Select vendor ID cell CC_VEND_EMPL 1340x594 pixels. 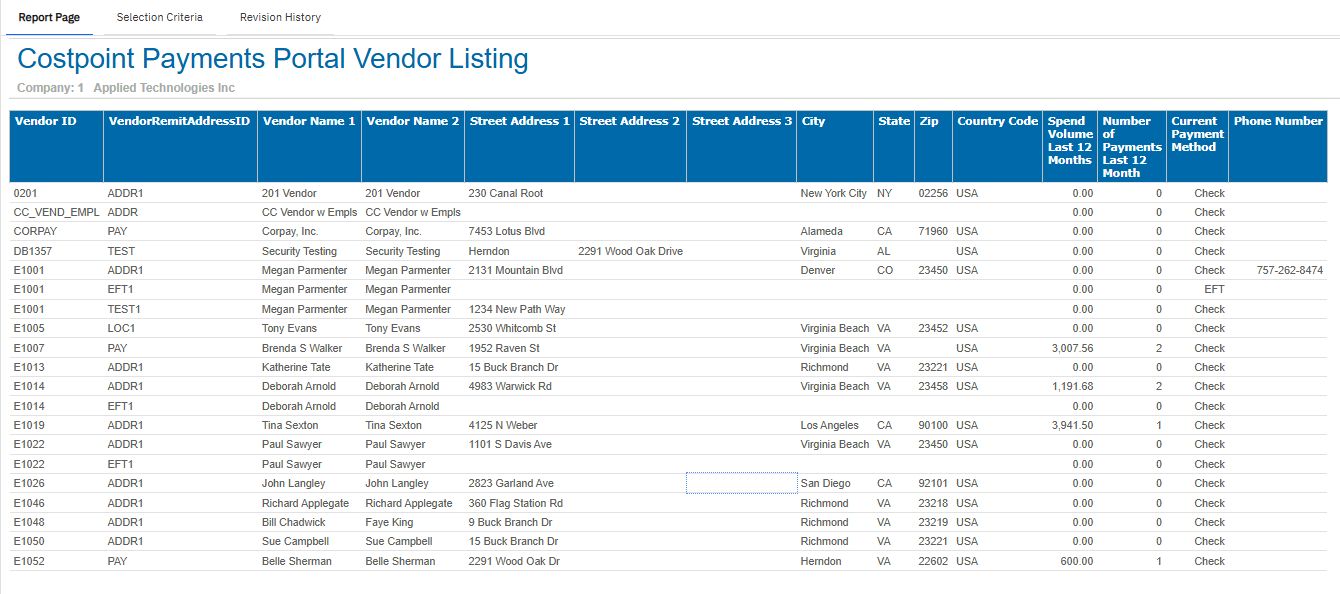pyautogui.click(x=56, y=212)
